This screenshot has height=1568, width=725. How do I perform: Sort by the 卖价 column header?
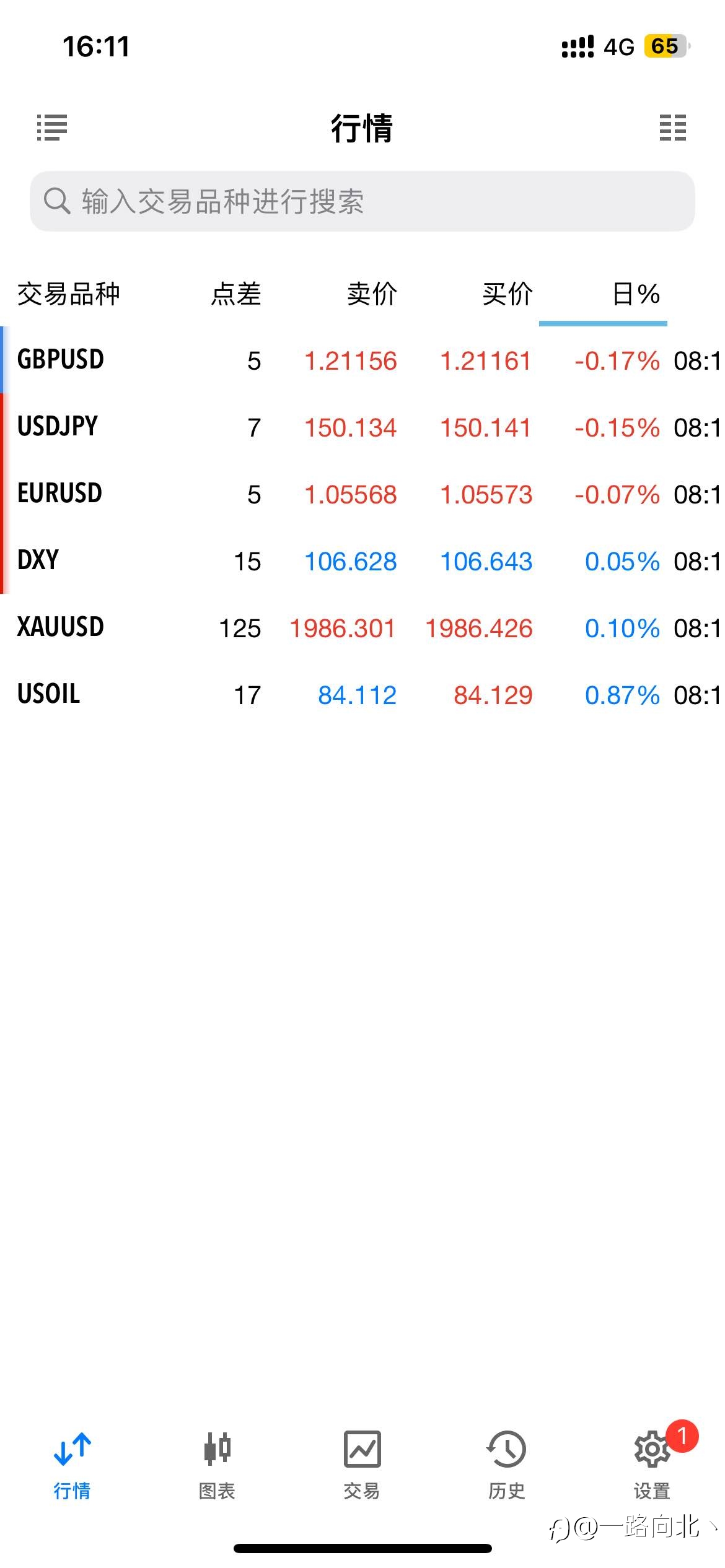[372, 294]
